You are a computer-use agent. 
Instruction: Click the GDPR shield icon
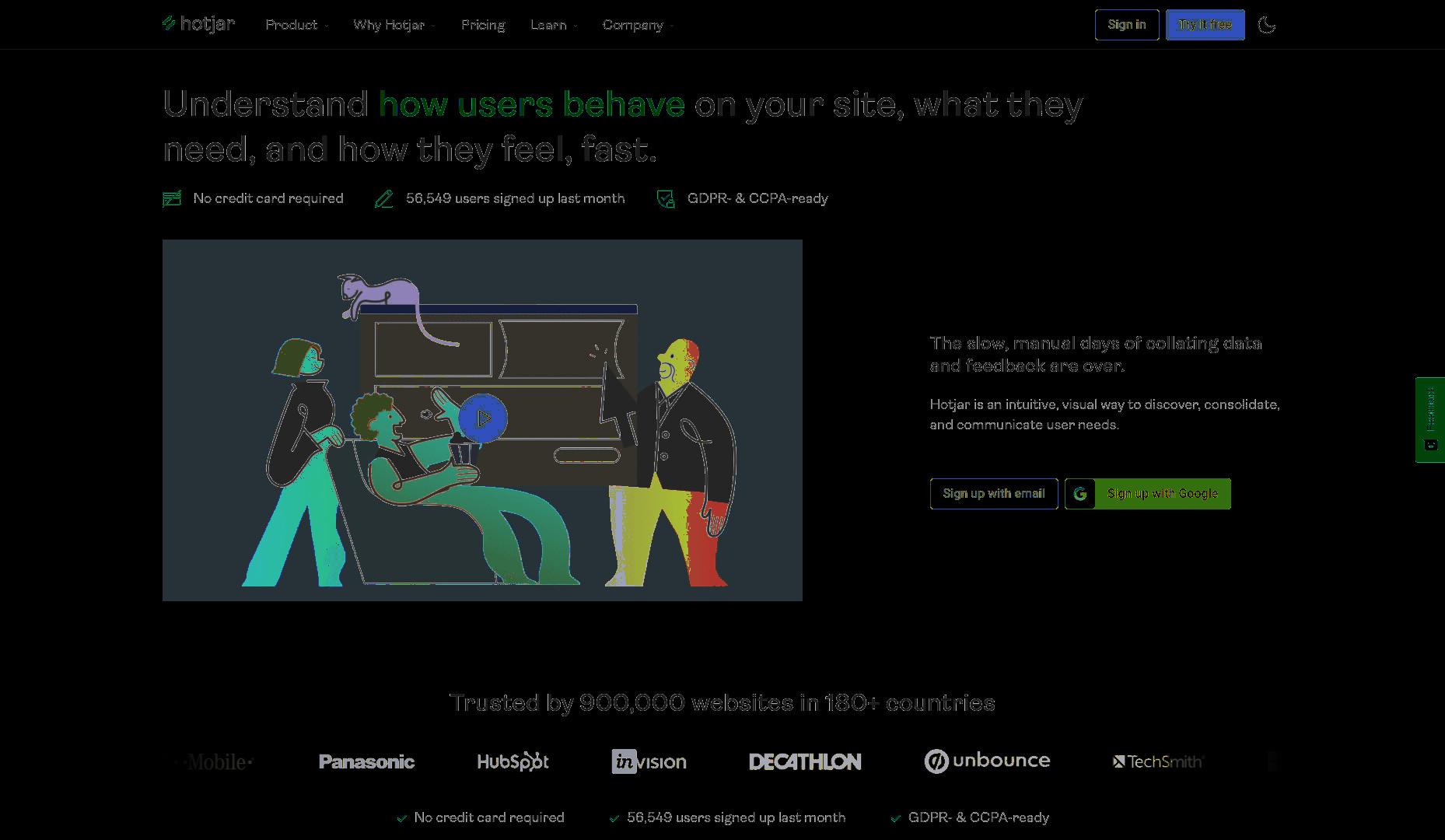pyautogui.click(x=666, y=199)
